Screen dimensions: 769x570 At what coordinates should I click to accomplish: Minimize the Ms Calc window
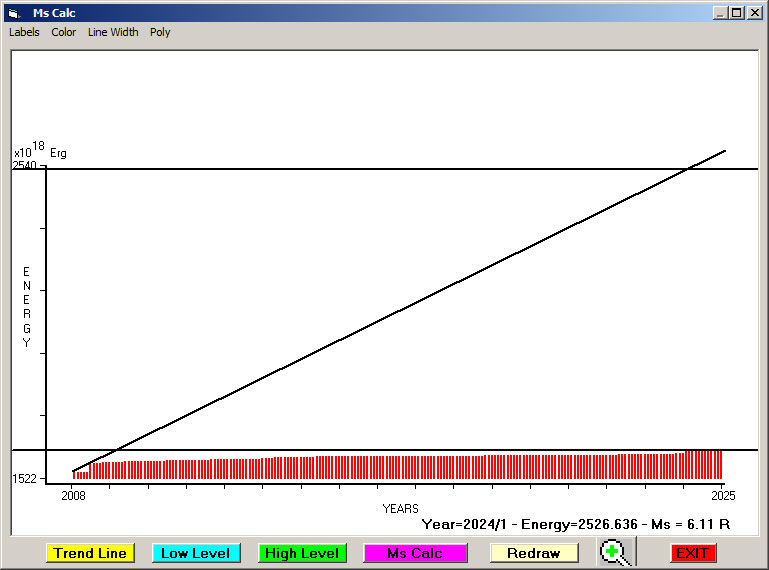click(719, 13)
